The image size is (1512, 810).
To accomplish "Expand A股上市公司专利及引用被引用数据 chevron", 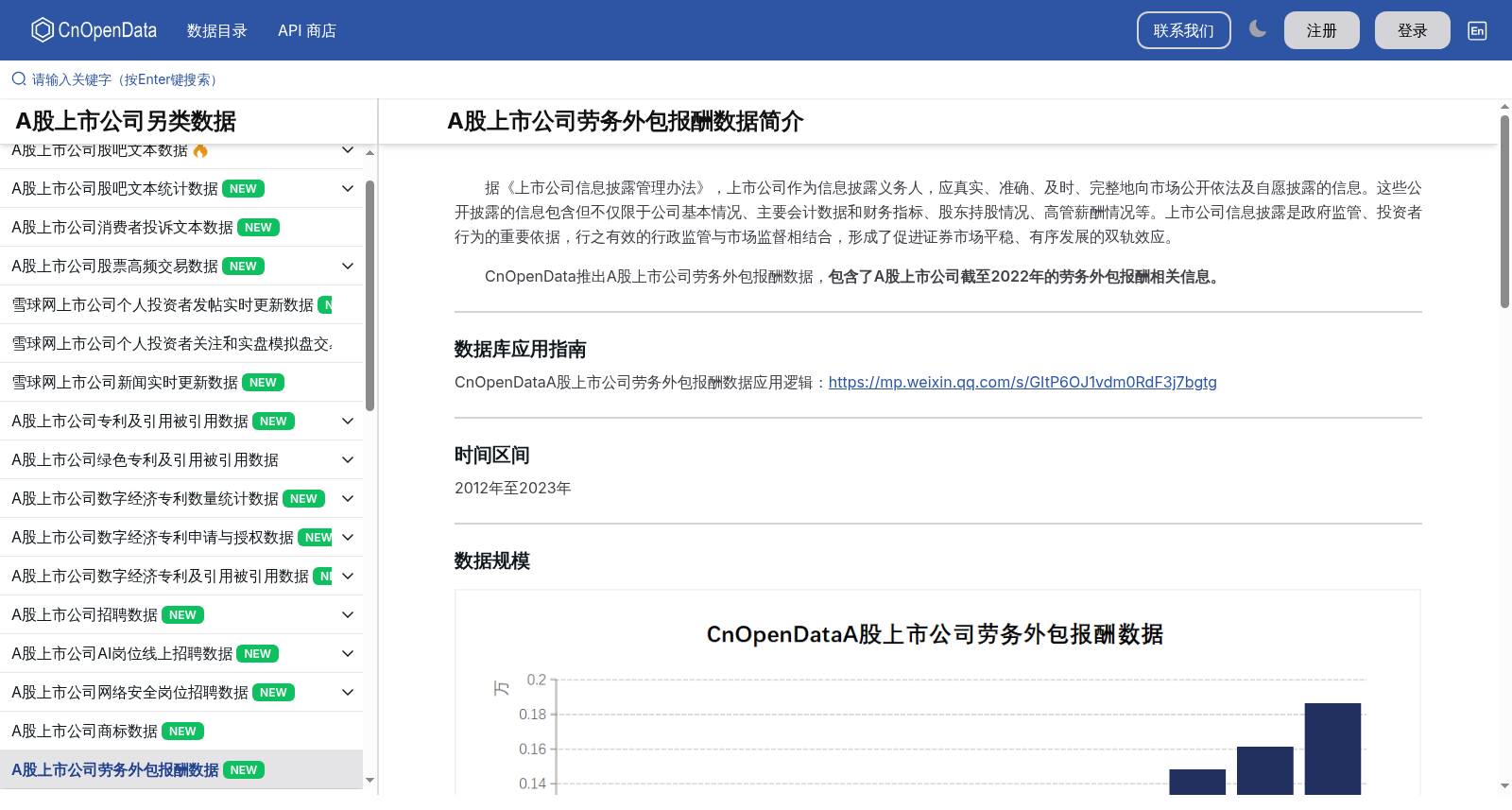I will pos(348,422).
